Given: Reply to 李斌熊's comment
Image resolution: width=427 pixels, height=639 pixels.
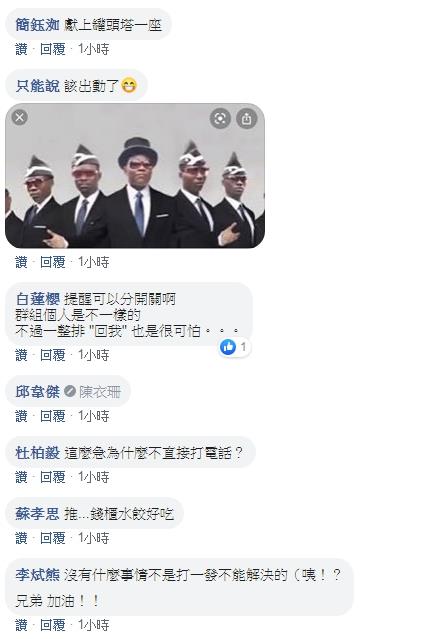Looking at the screenshot, I should pos(52,625).
